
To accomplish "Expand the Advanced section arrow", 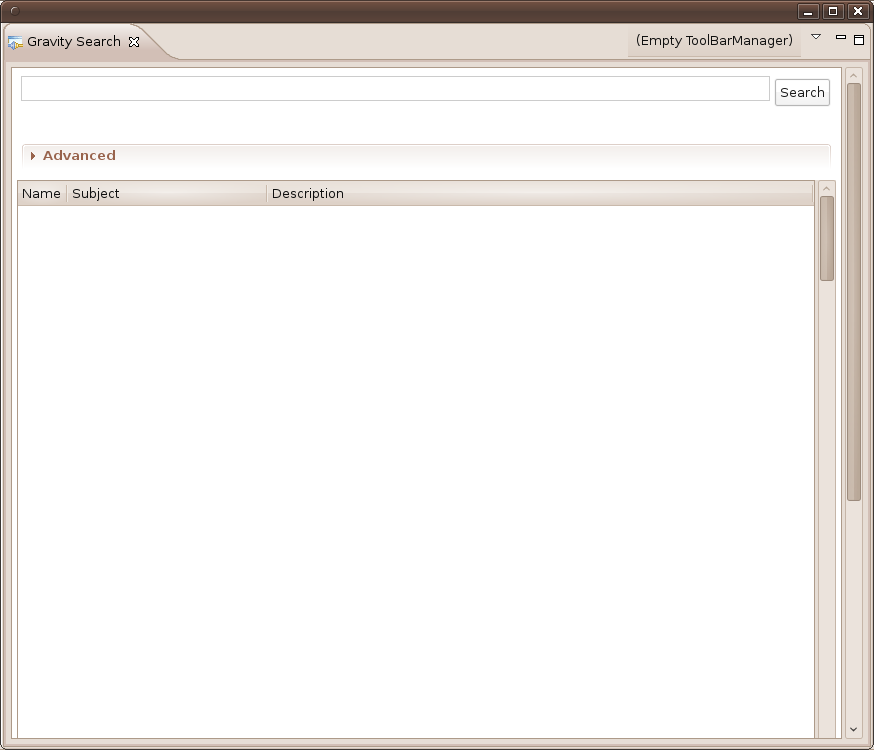I will (33, 156).
